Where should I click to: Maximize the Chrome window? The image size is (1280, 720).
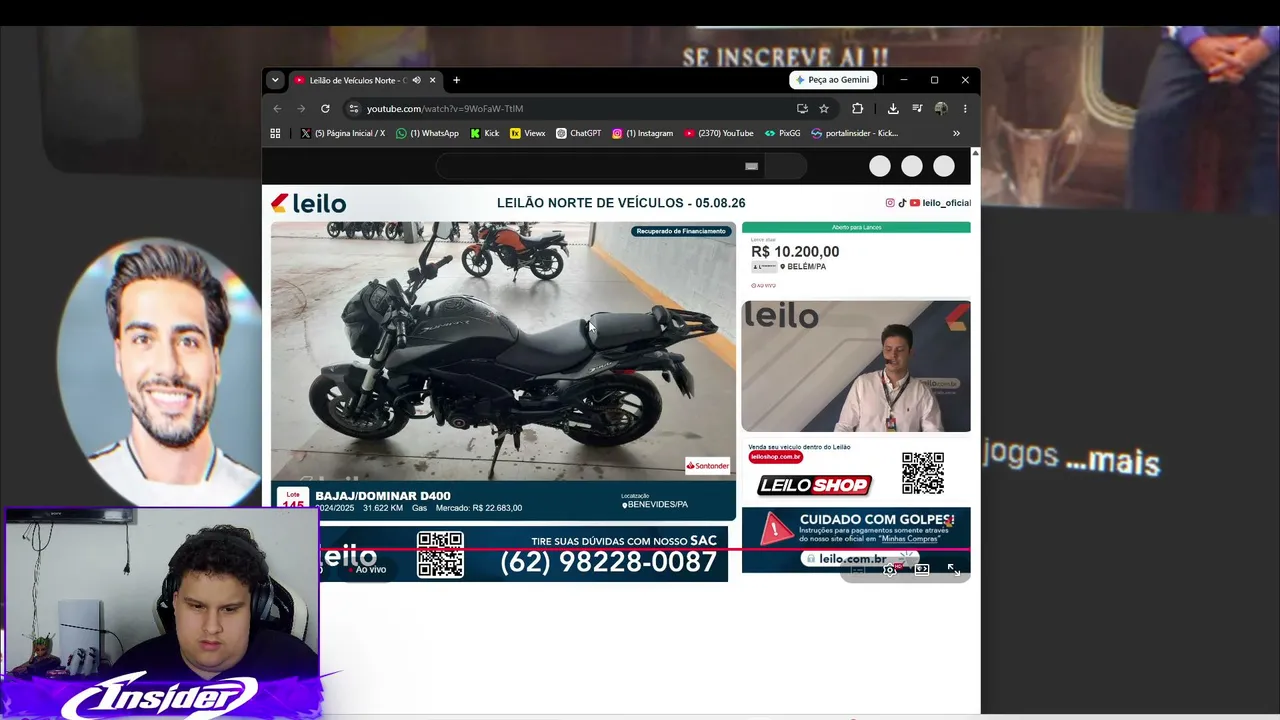pos(934,80)
